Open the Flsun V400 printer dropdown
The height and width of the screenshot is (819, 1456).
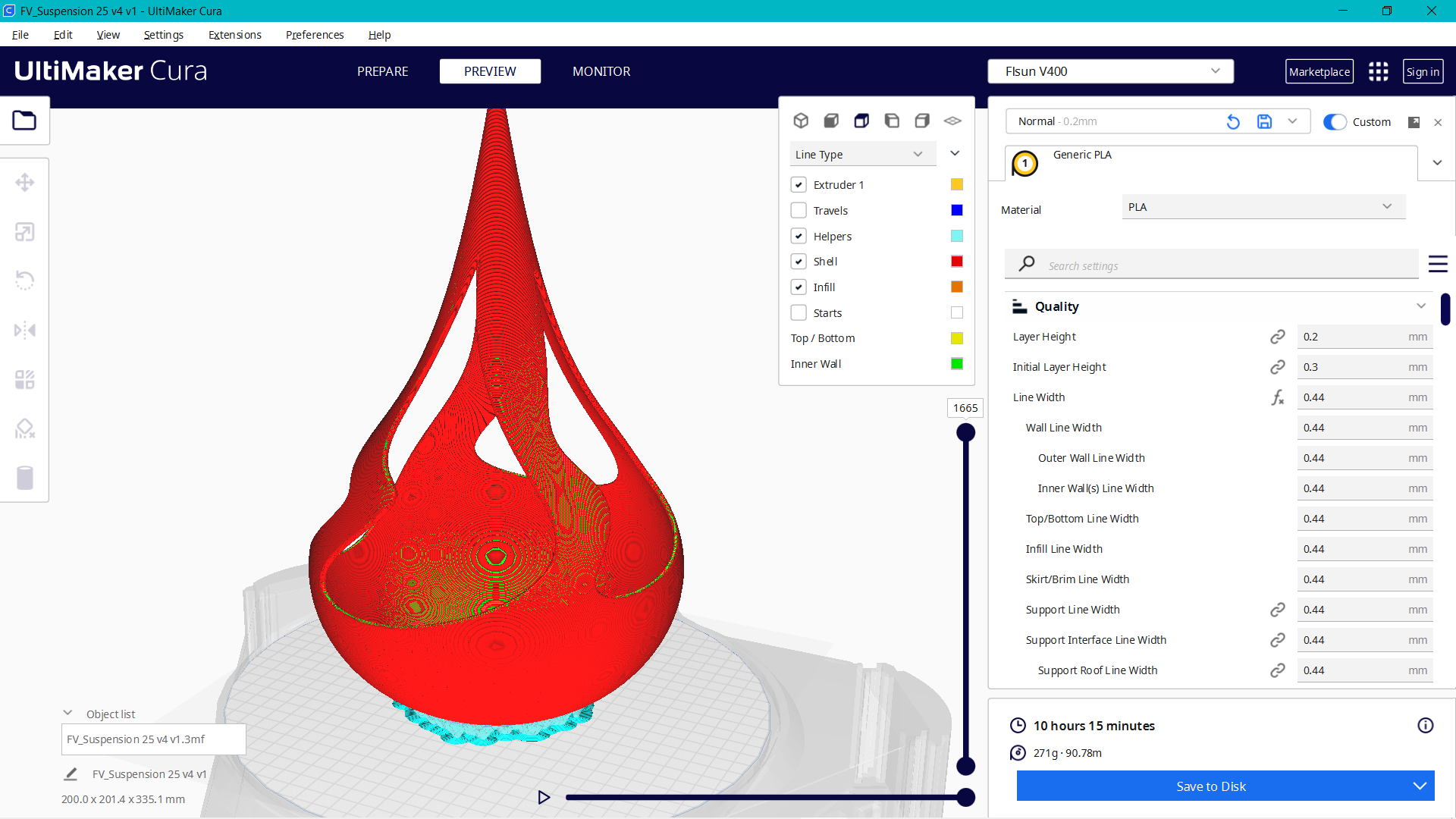[x=1109, y=71]
